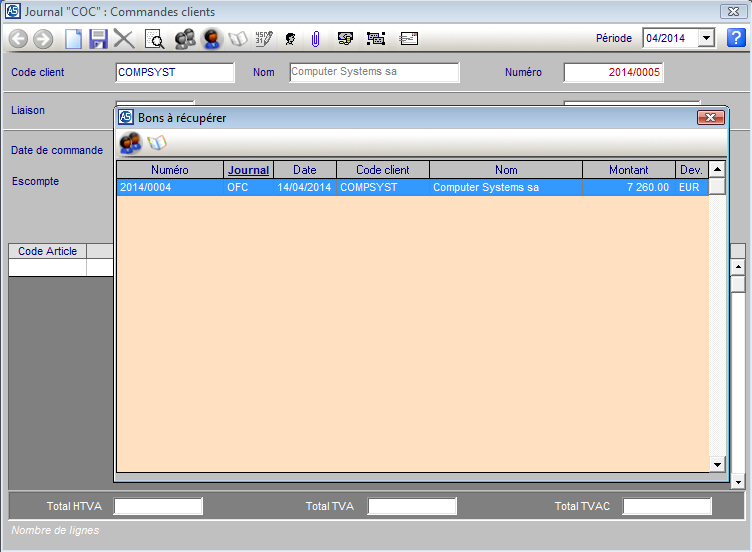The height and width of the screenshot is (552, 752).
Task: Close the Bons à récupérer dialog
Action: point(710,118)
